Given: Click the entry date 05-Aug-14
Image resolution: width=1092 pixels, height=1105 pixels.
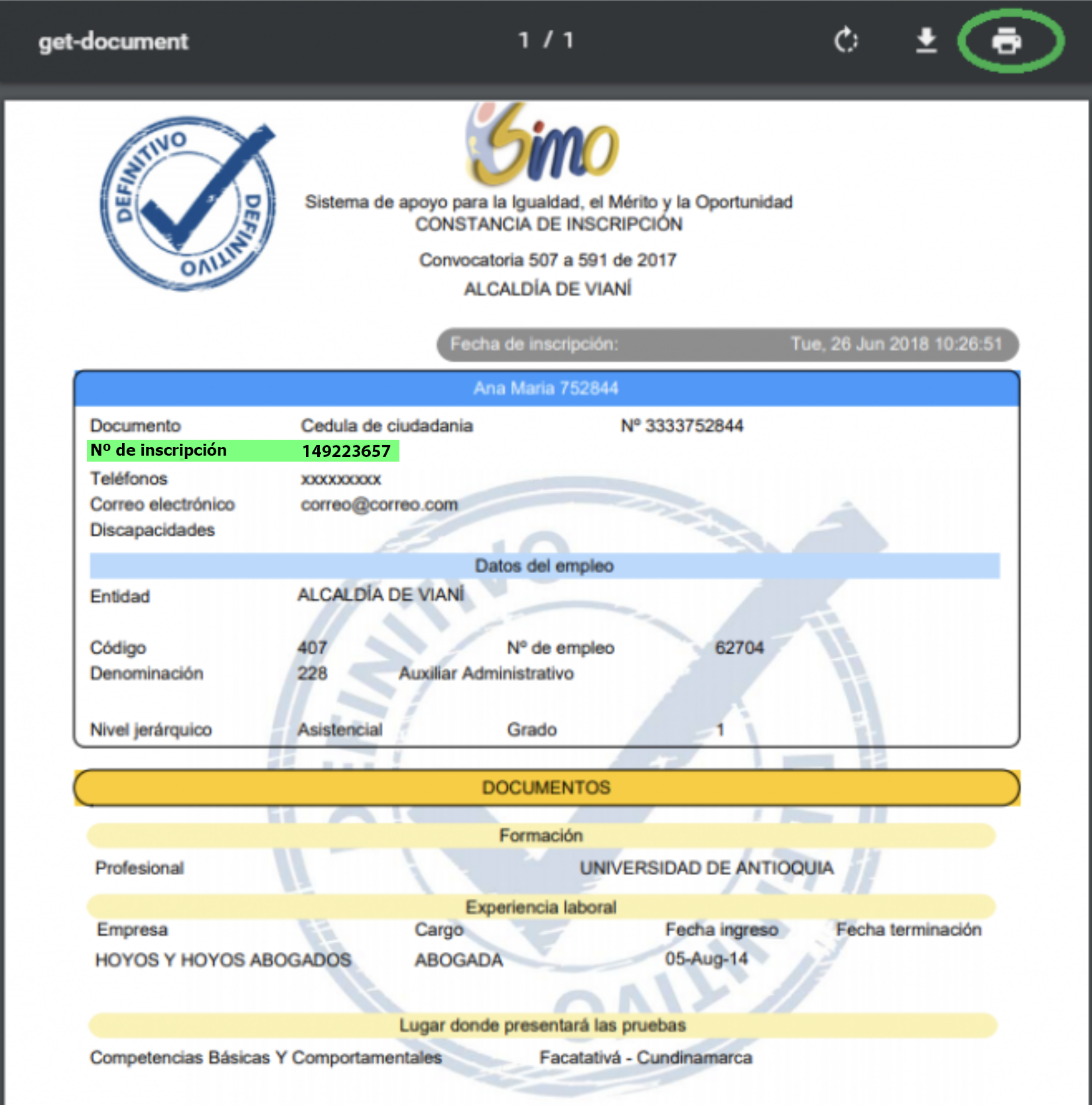Looking at the screenshot, I should click(x=707, y=959).
